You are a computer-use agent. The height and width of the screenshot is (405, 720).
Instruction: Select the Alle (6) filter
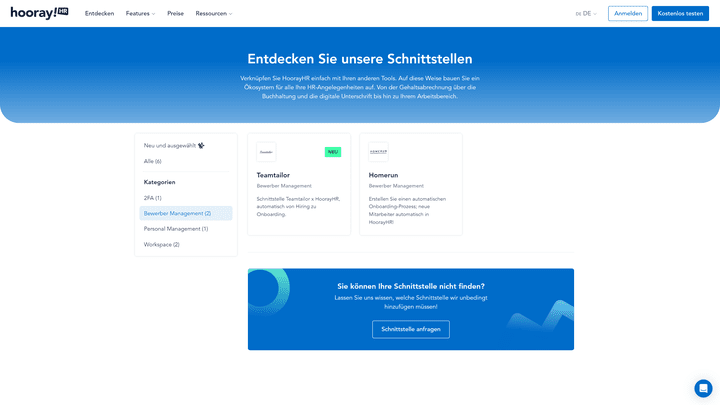[152, 161]
